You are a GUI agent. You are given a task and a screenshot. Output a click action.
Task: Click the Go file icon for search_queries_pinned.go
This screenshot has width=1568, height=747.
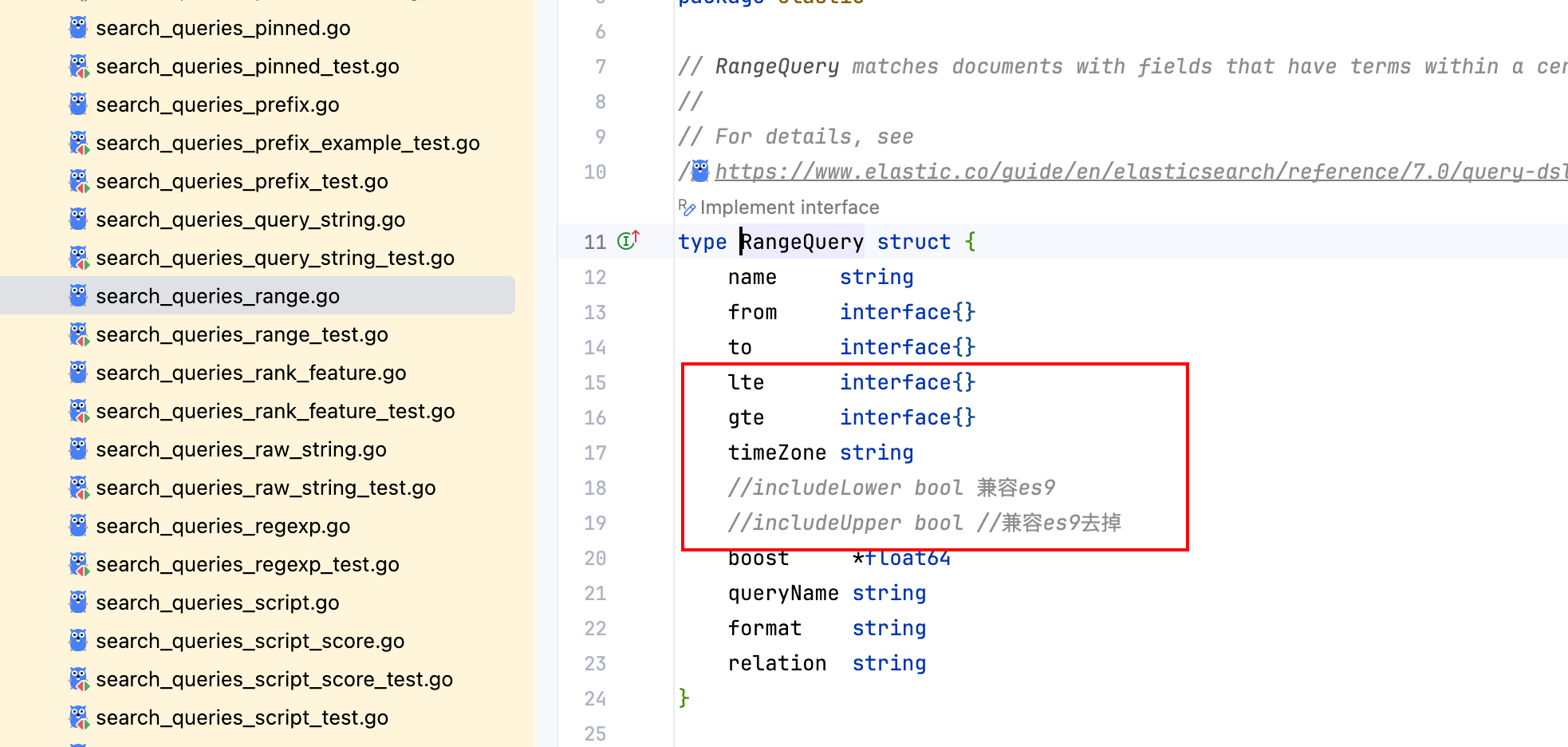78,28
